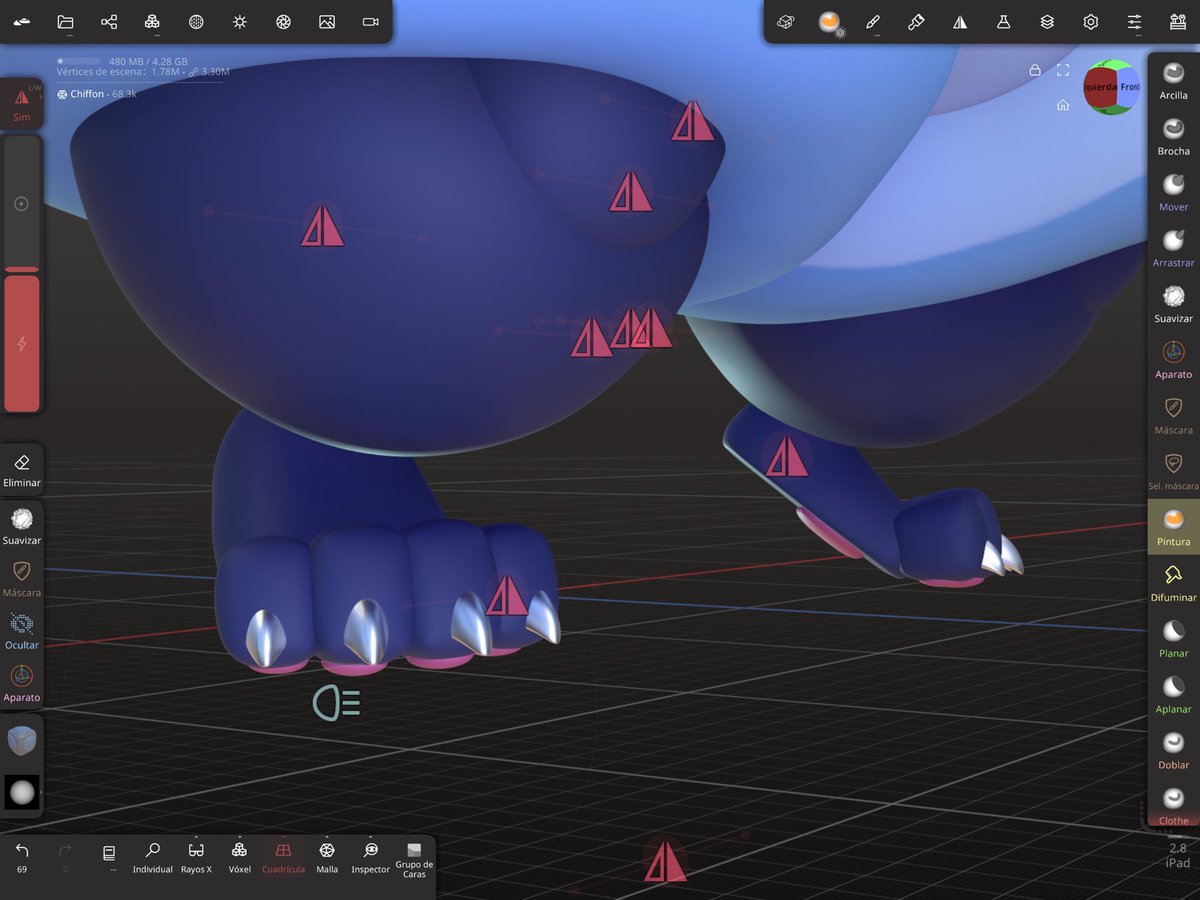Select the Doblar crease tool
Viewport: 1200px width, 900px height.
click(x=1174, y=750)
